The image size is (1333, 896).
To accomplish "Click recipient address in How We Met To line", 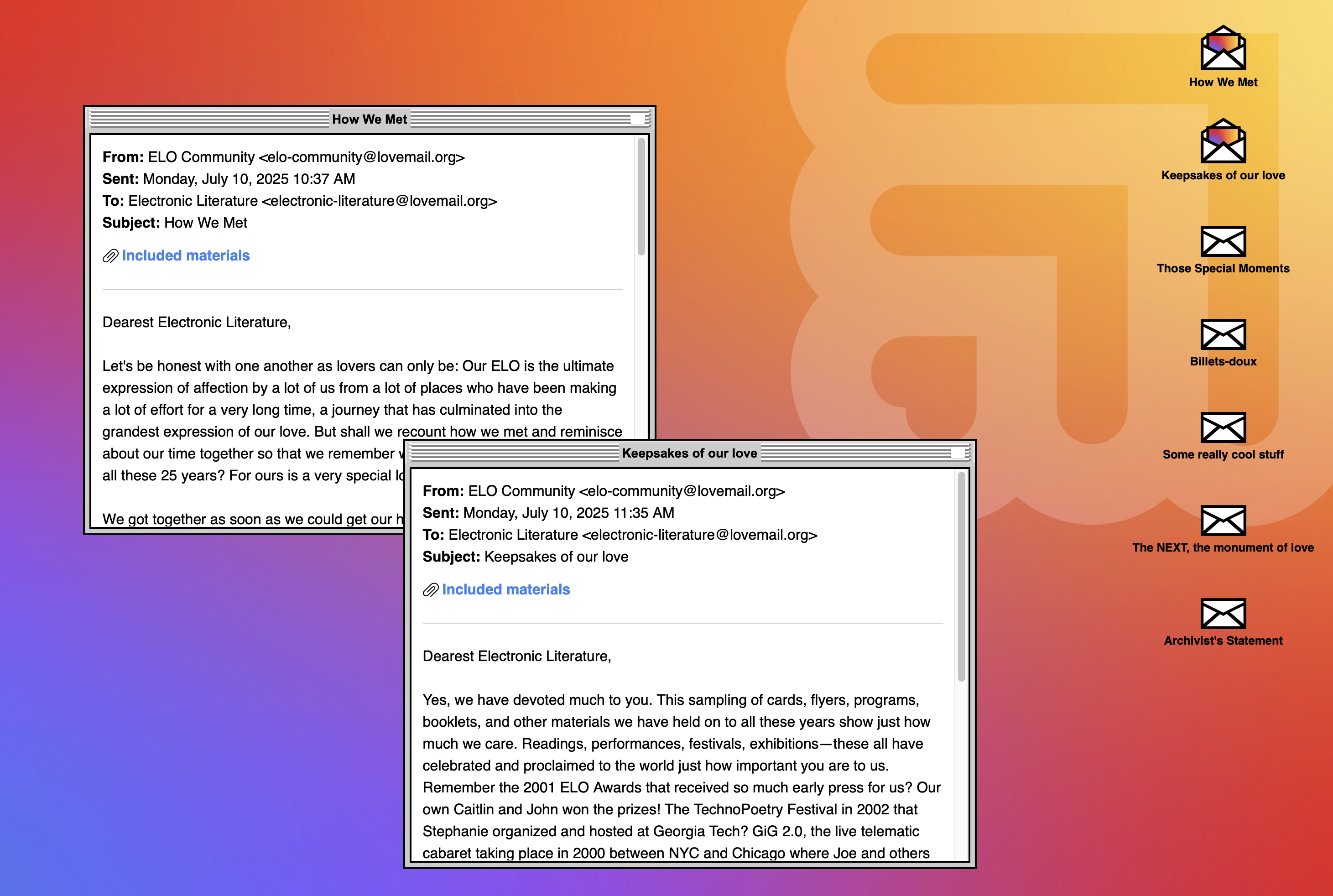I will [380, 201].
